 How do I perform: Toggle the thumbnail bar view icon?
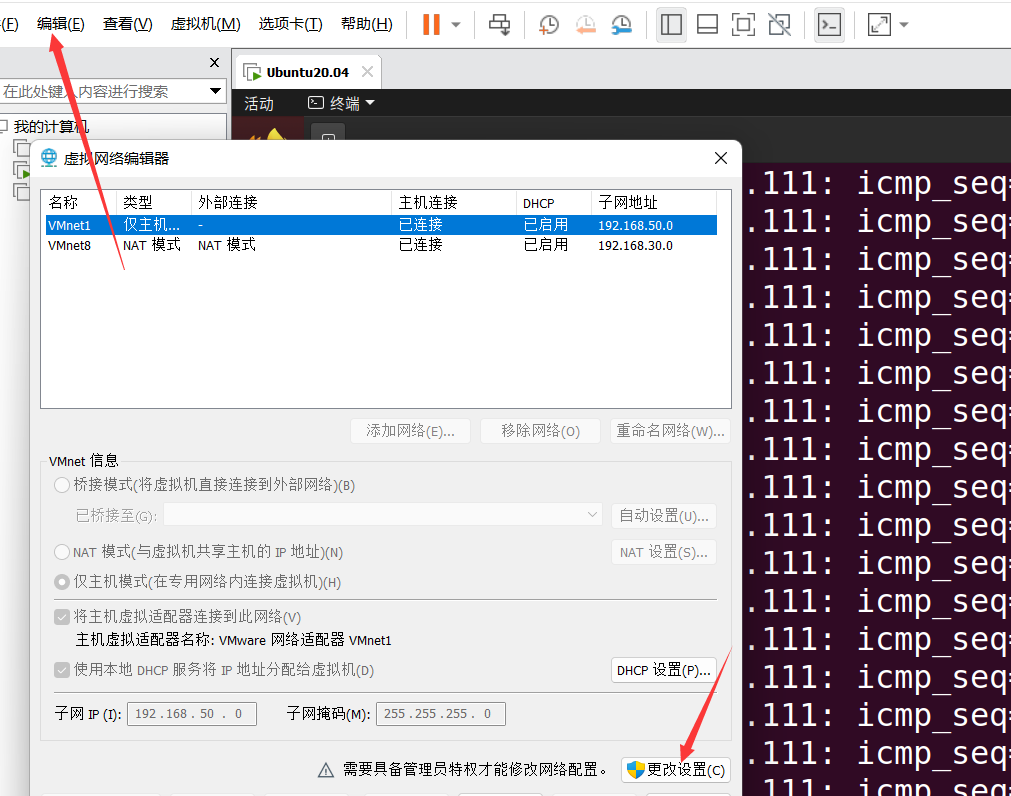pos(707,24)
